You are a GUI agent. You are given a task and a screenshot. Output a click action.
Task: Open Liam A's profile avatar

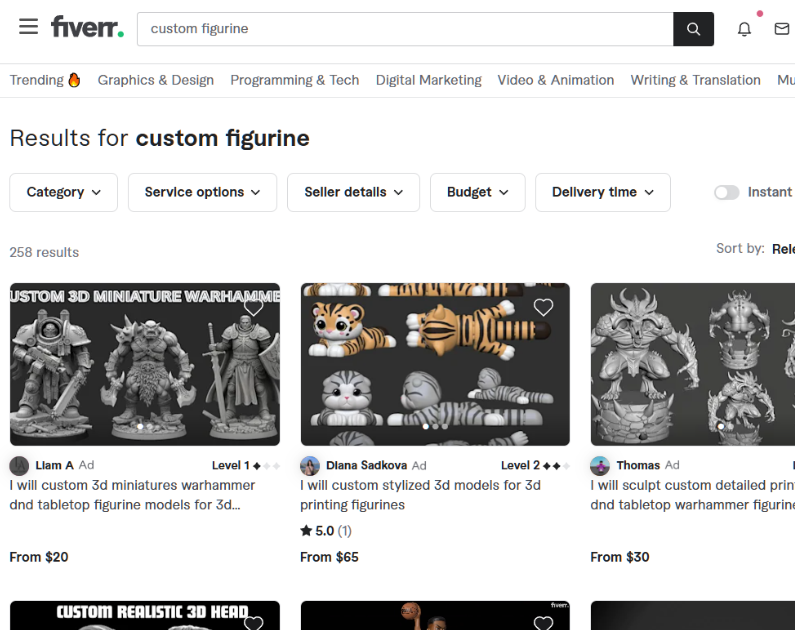pyautogui.click(x=19, y=465)
